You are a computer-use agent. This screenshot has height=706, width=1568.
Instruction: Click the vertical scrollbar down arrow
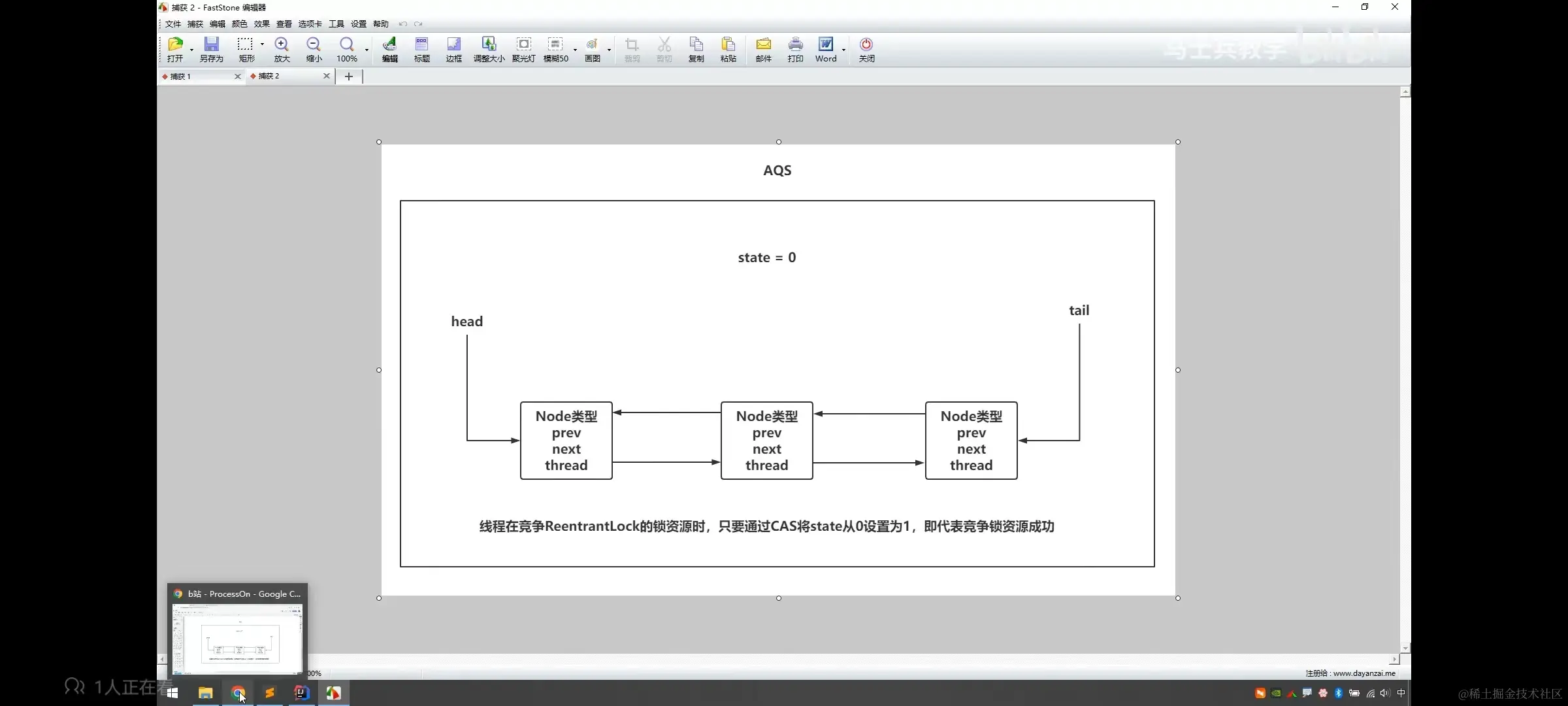click(1405, 648)
